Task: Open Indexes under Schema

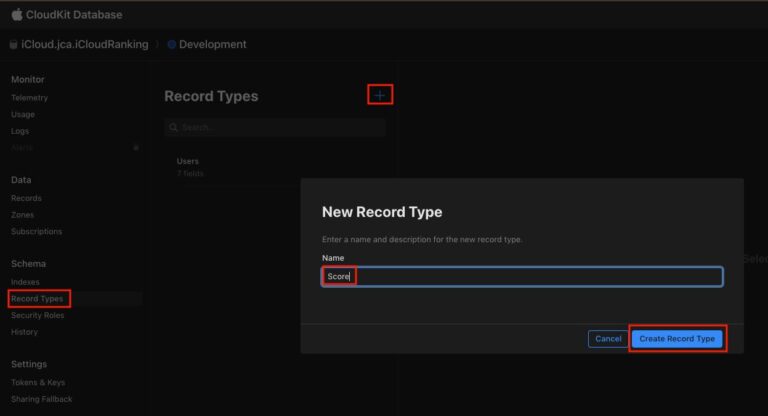Action: (25, 282)
